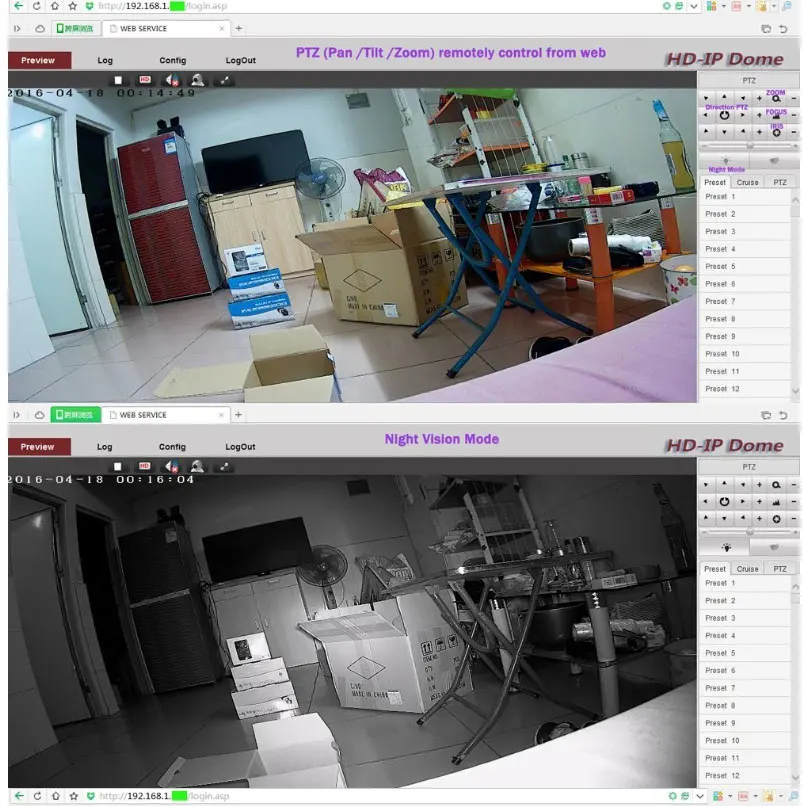This screenshot has height=806, width=812.
Task: Select the Preview tab in the night vision window
Action: pyautogui.click(x=37, y=447)
